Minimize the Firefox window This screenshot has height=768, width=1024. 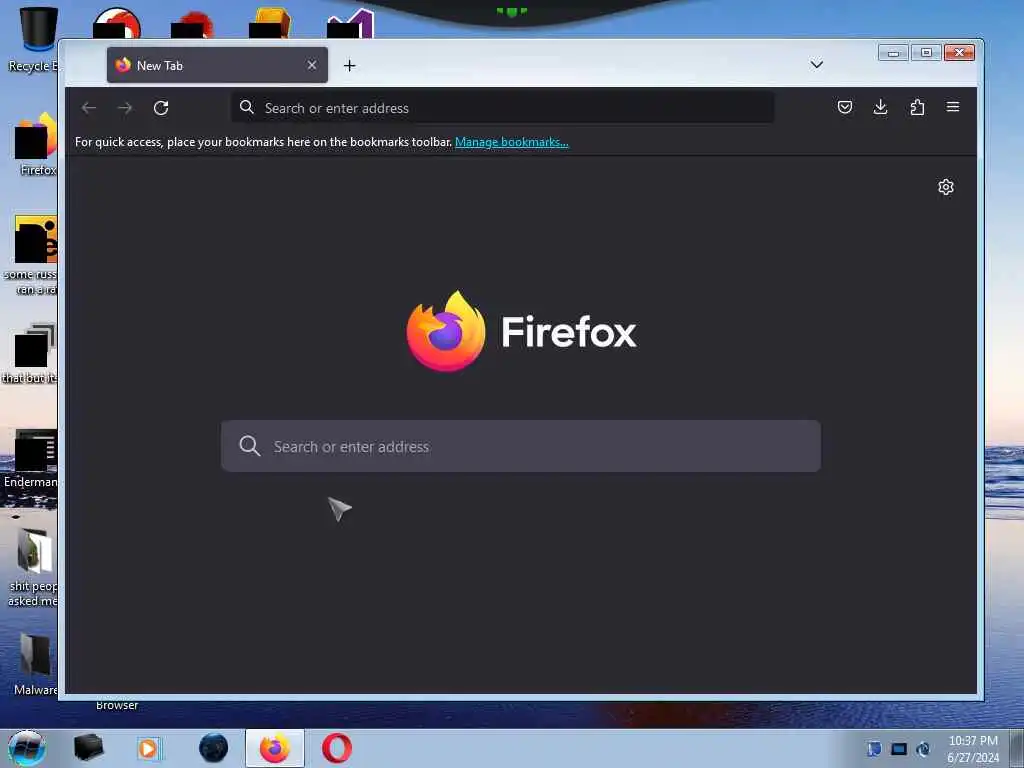coord(893,52)
